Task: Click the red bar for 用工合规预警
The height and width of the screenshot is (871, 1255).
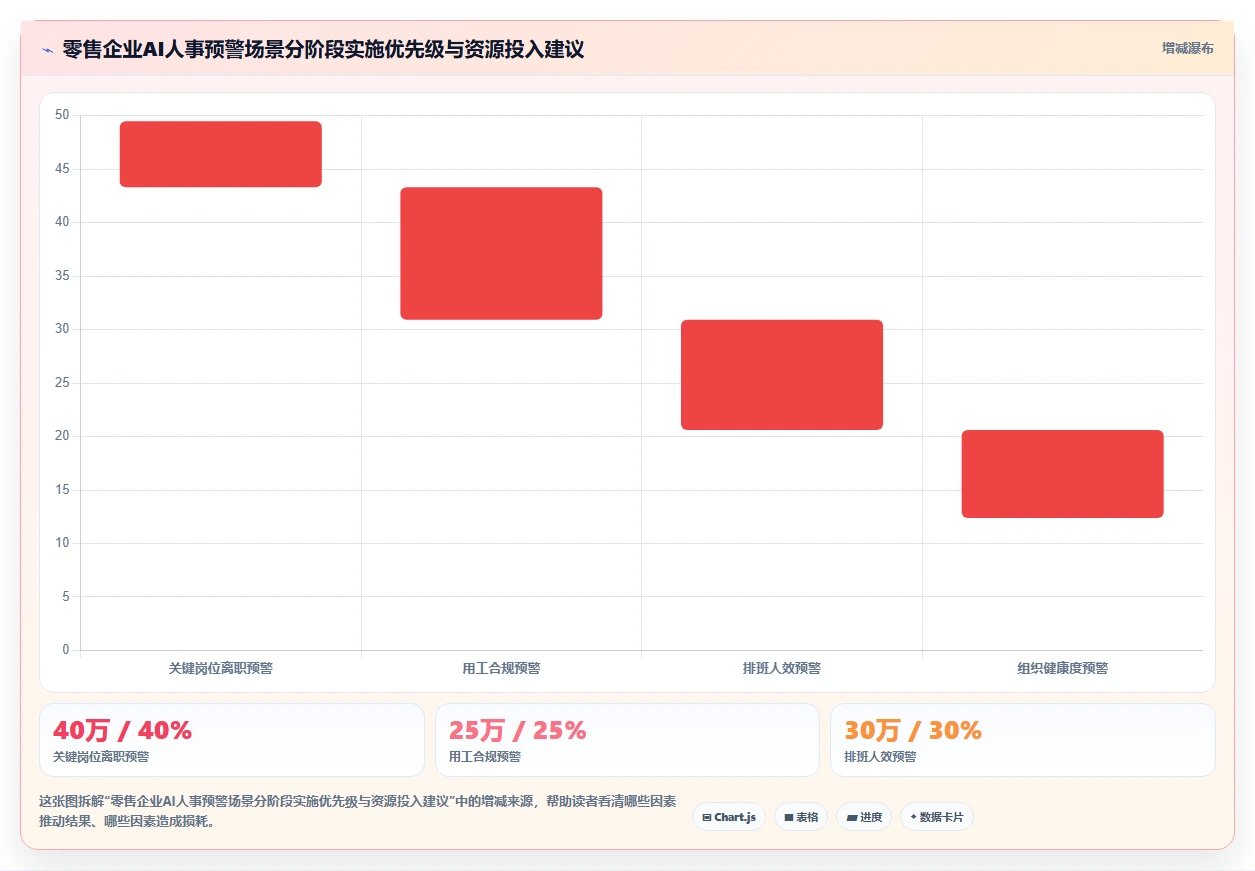Action: pos(501,253)
